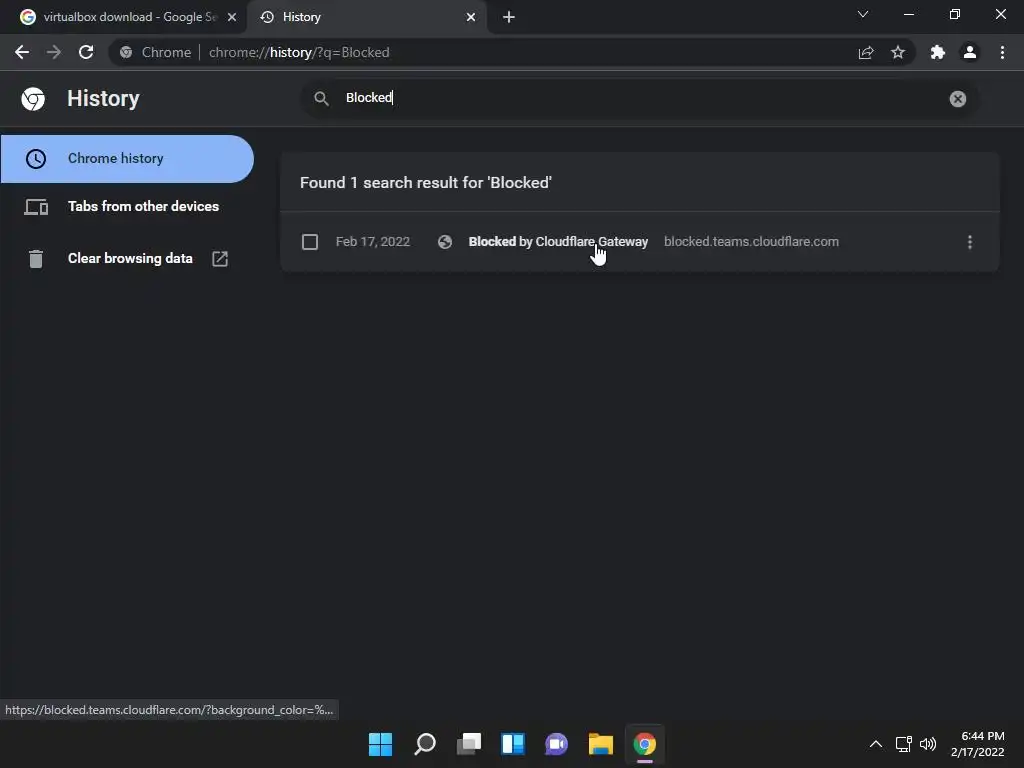1024x768 pixels.
Task: Open the Chrome profile avatar
Action: coord(970,52)
